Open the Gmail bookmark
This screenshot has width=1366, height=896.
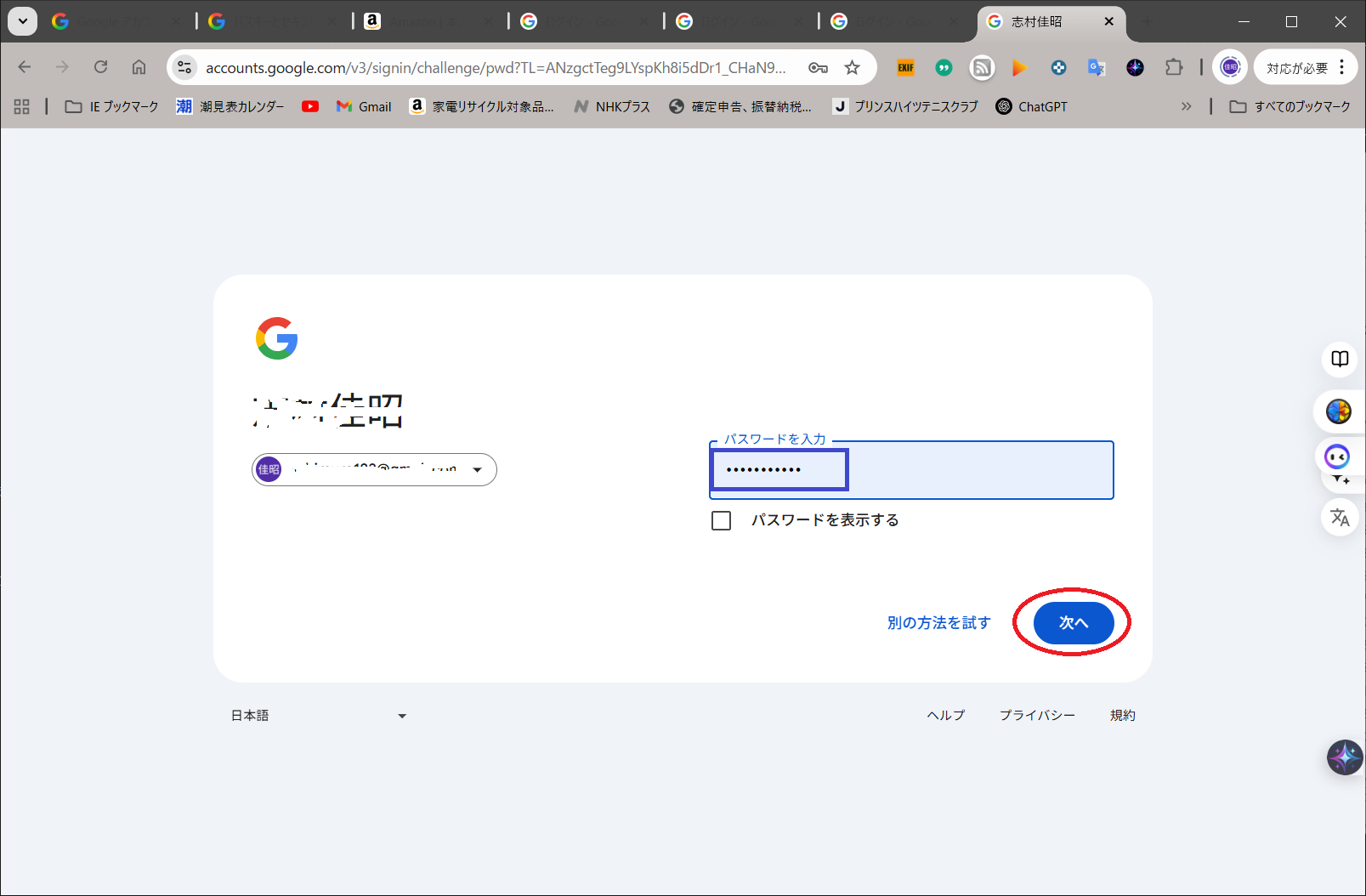pos(364,106)
